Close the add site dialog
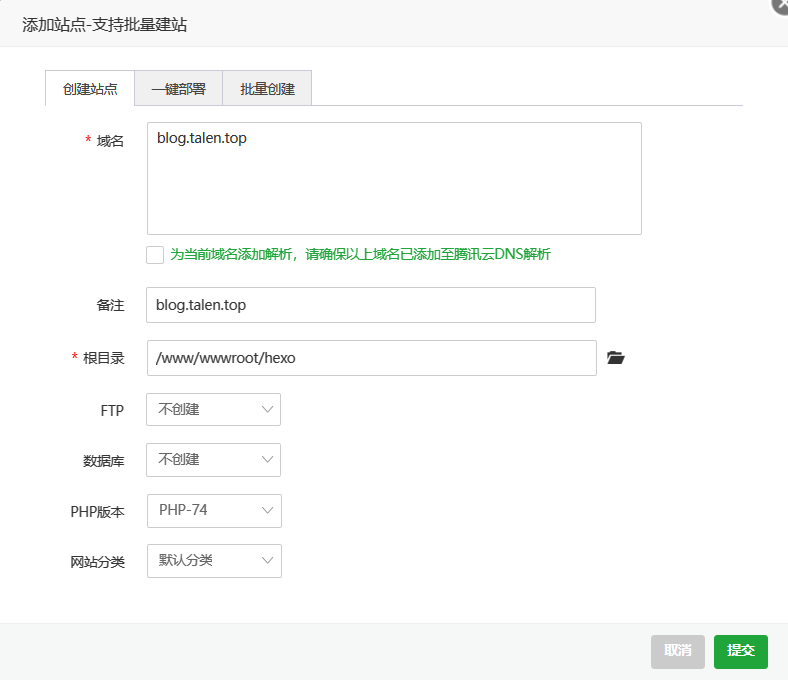The width and height of the screenshot is (788, 680). tap(781, 4)
